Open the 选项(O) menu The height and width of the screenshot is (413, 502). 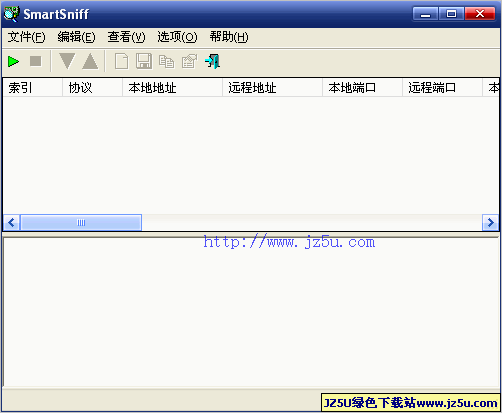point(177,37)
